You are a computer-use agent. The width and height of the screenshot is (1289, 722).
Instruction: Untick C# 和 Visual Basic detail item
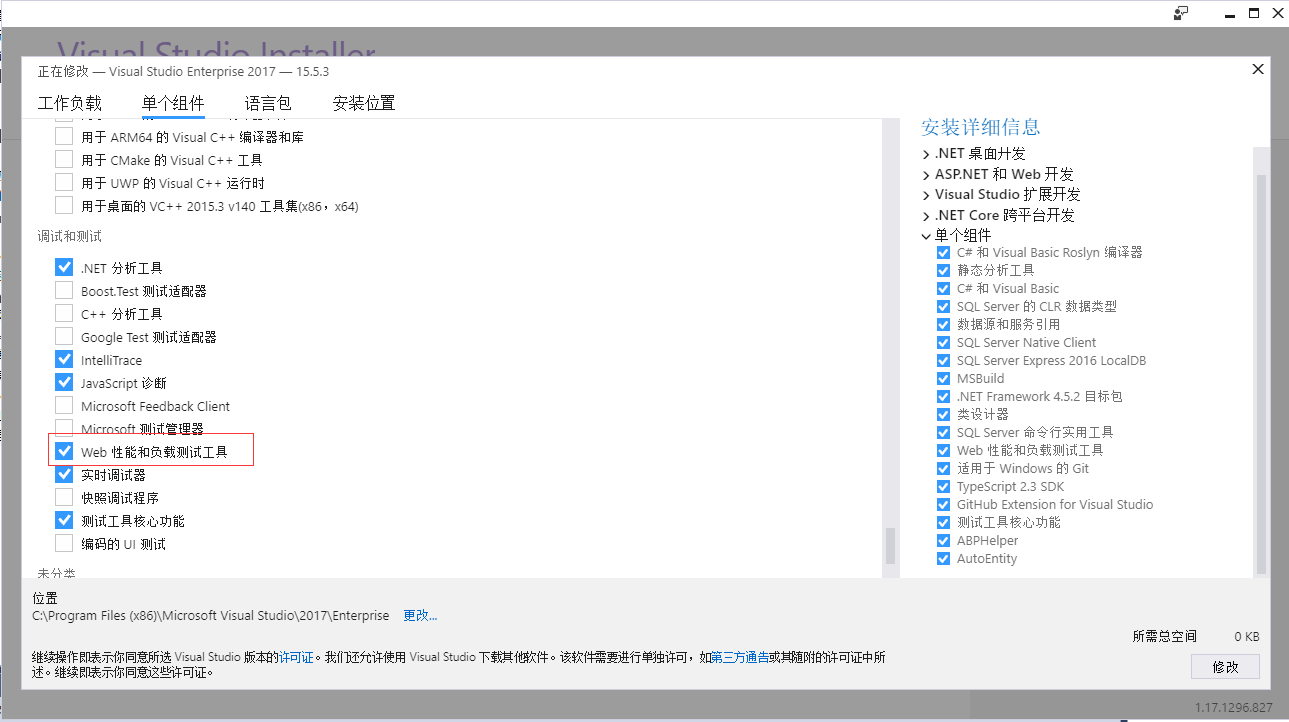(x=943, y=289)
